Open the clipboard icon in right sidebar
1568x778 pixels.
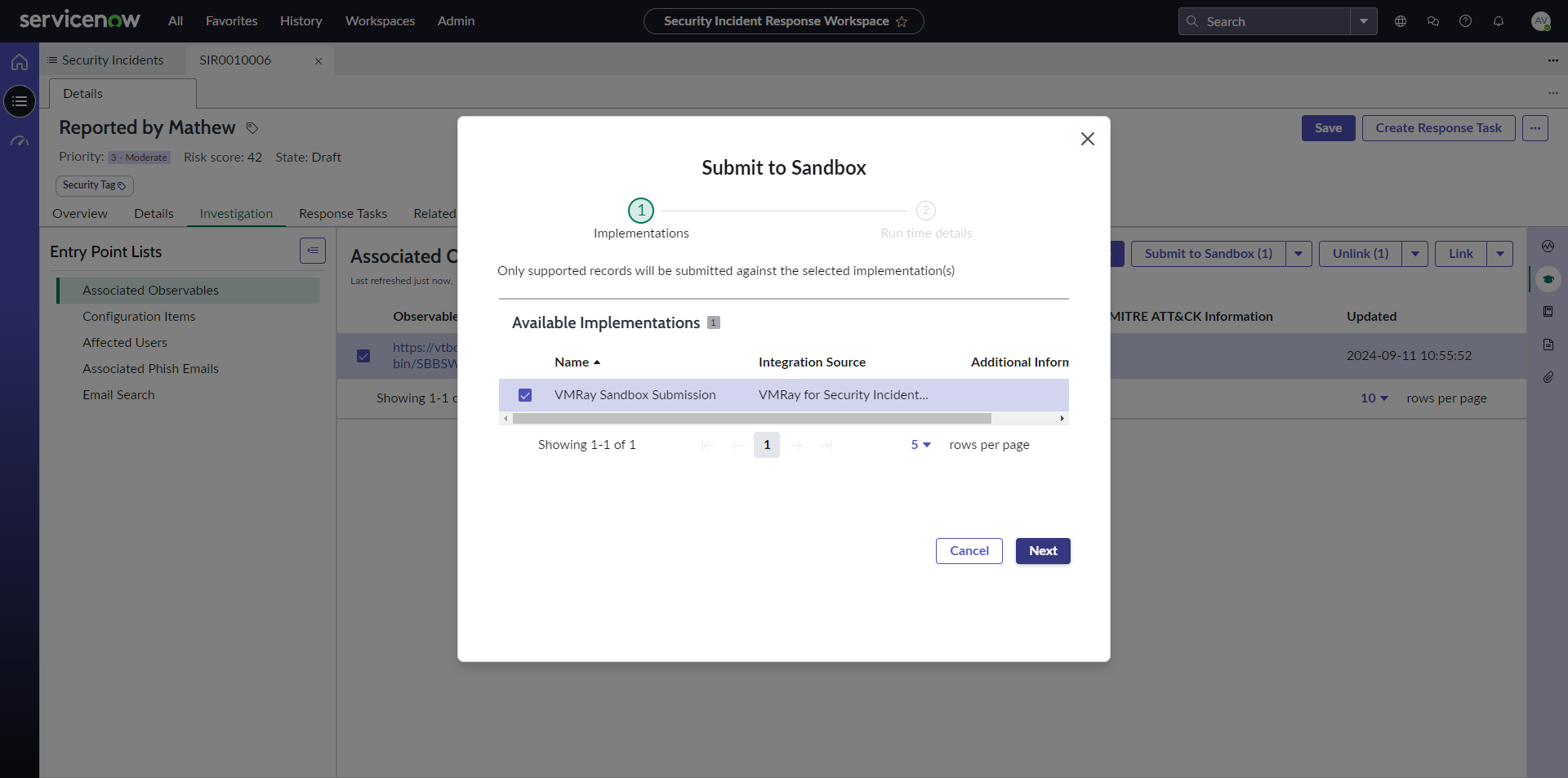tap(1548, 312)
